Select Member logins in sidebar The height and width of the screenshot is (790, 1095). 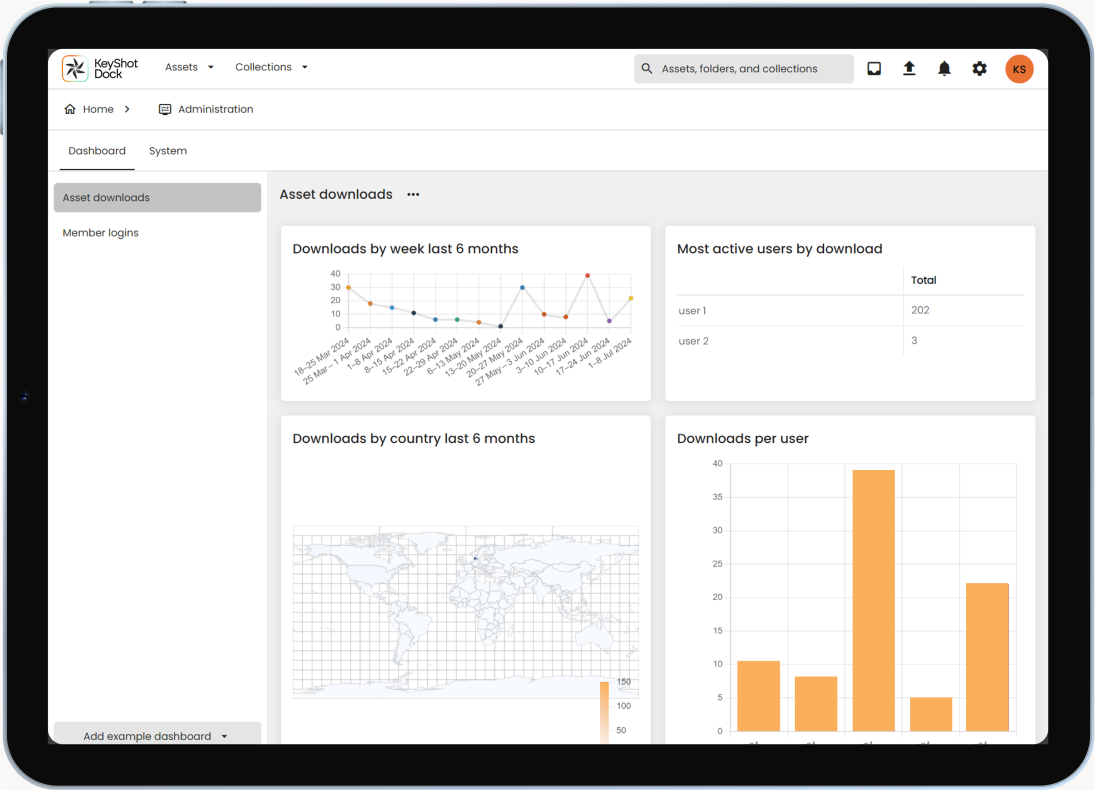point(101,233)
